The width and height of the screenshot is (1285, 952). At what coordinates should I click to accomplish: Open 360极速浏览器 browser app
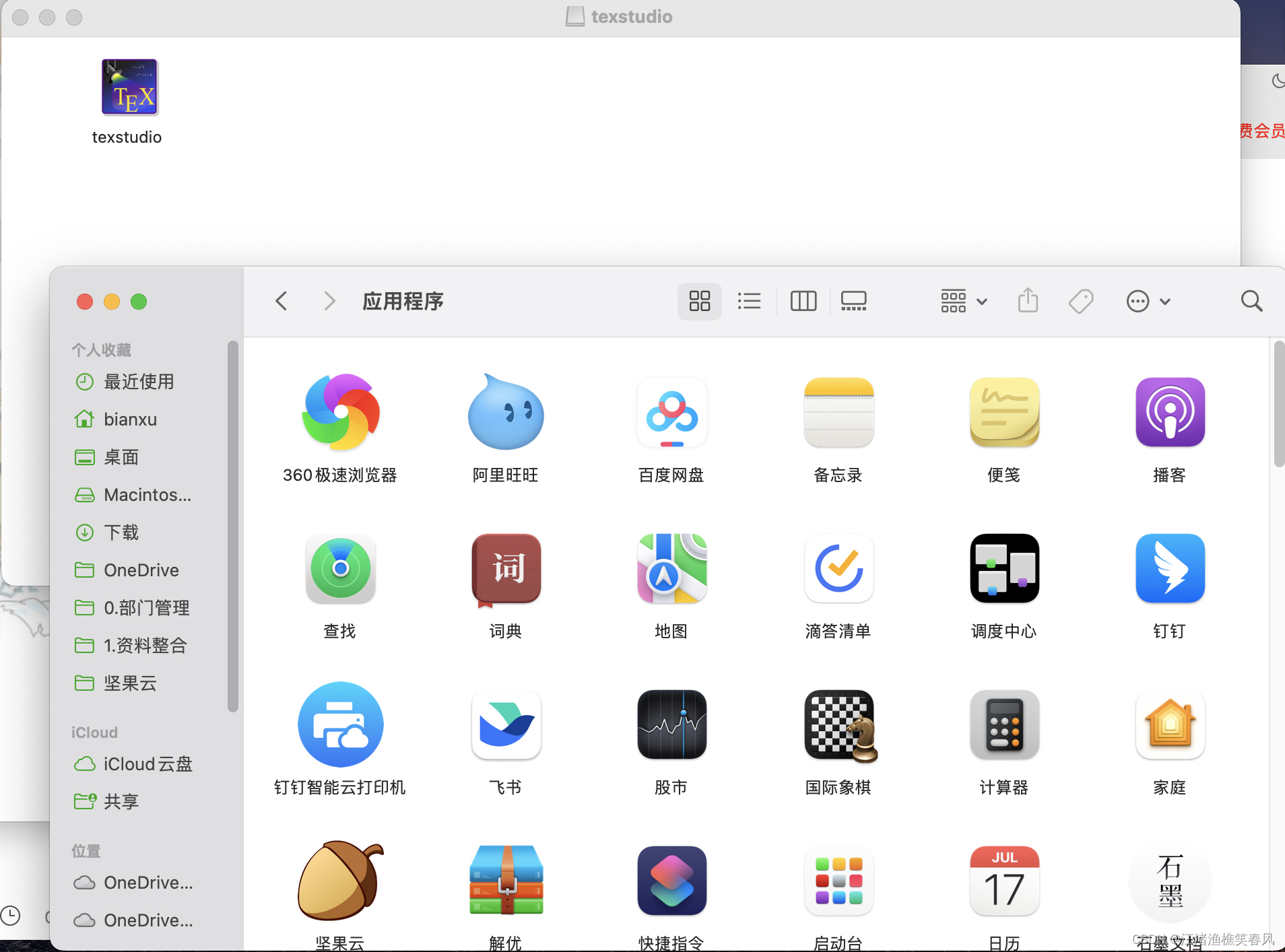[x=341, y=412]
